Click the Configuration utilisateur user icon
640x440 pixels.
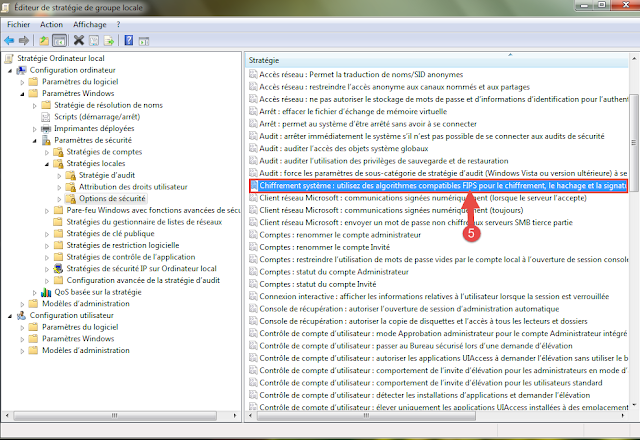(x=21, y=316)
